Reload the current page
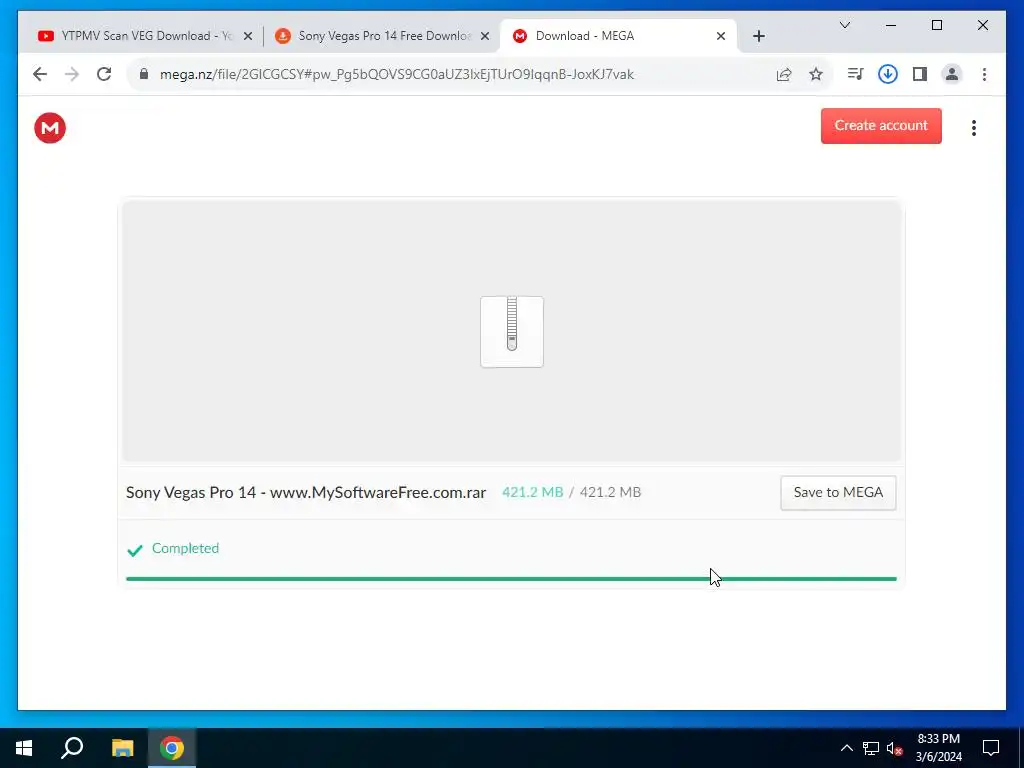This screenshot has height=768, width=1024. tap(104, 74)
